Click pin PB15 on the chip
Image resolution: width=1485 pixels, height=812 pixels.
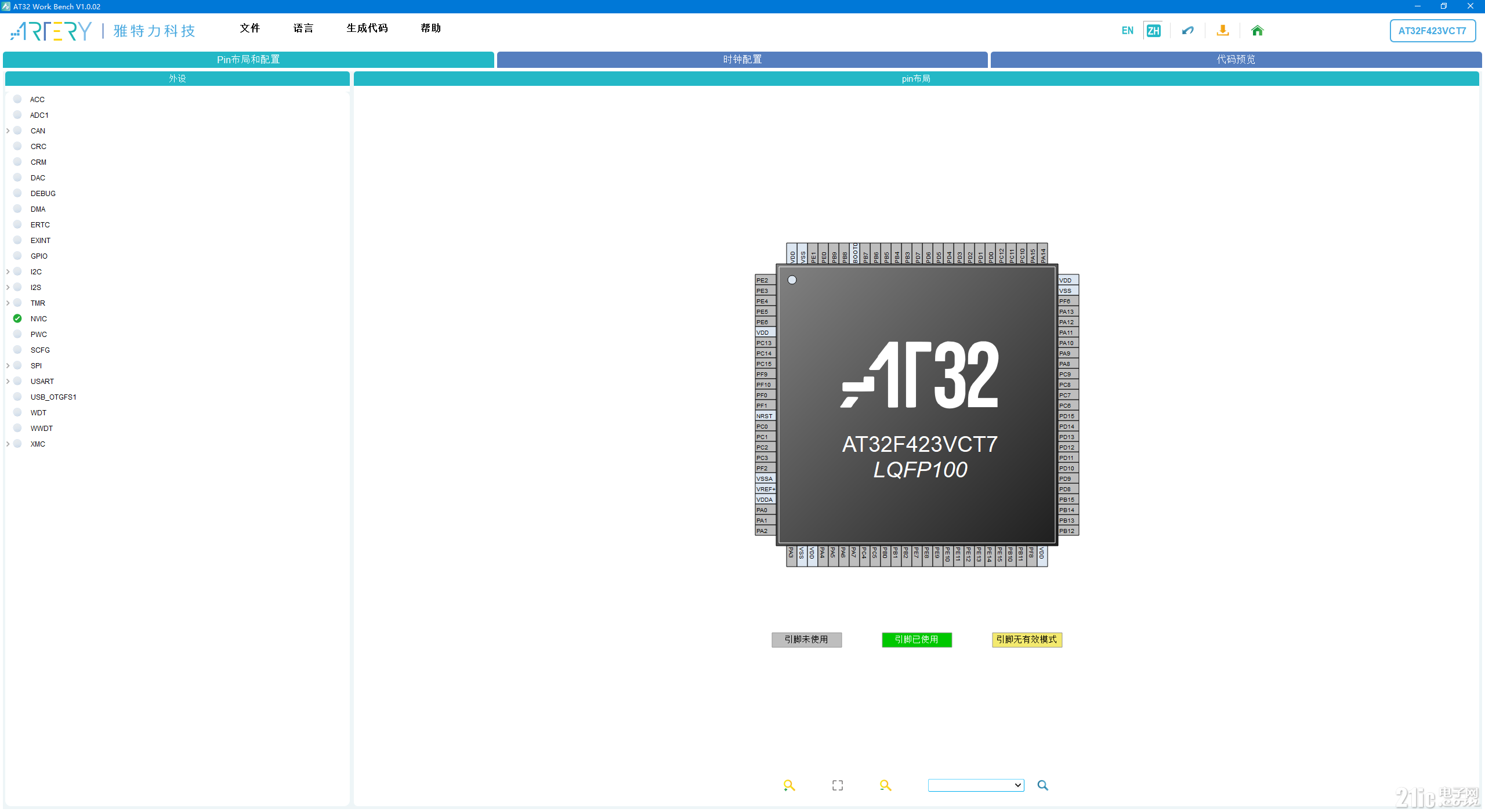tap(1069, 499)
